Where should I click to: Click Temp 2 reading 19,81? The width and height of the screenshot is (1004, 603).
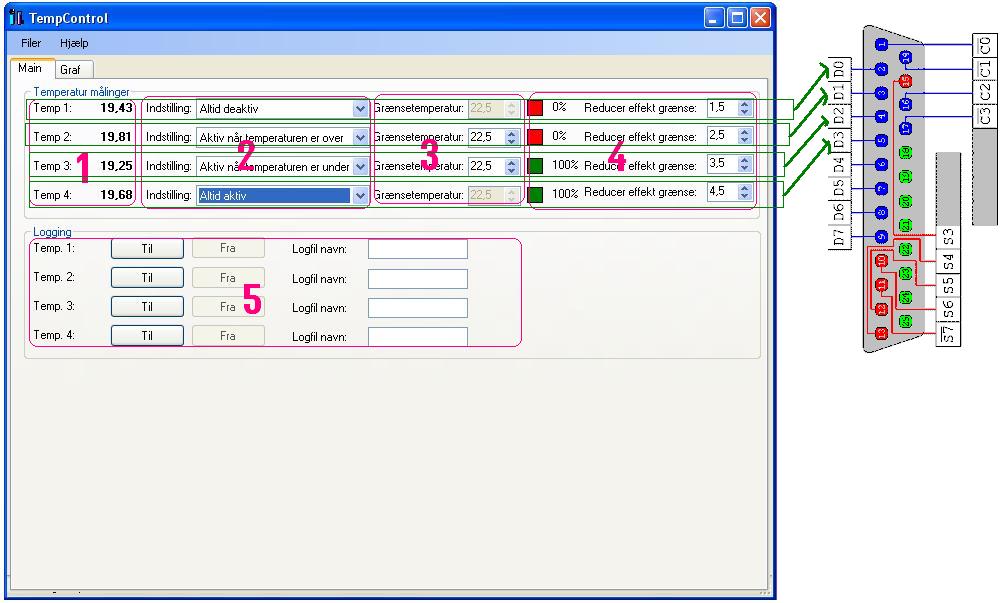117,136
